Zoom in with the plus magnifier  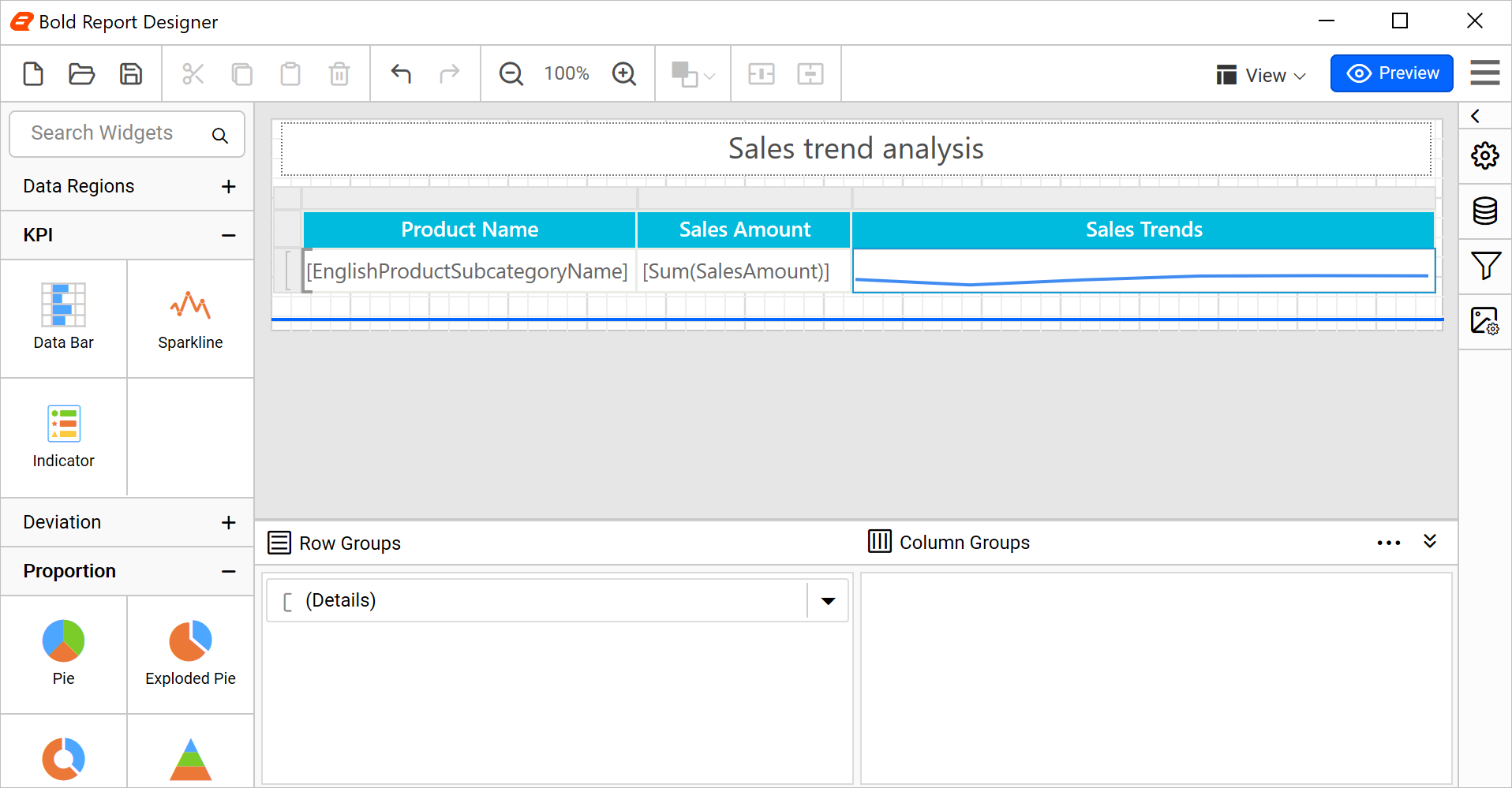pyautogui.click(x=624, y=73)
